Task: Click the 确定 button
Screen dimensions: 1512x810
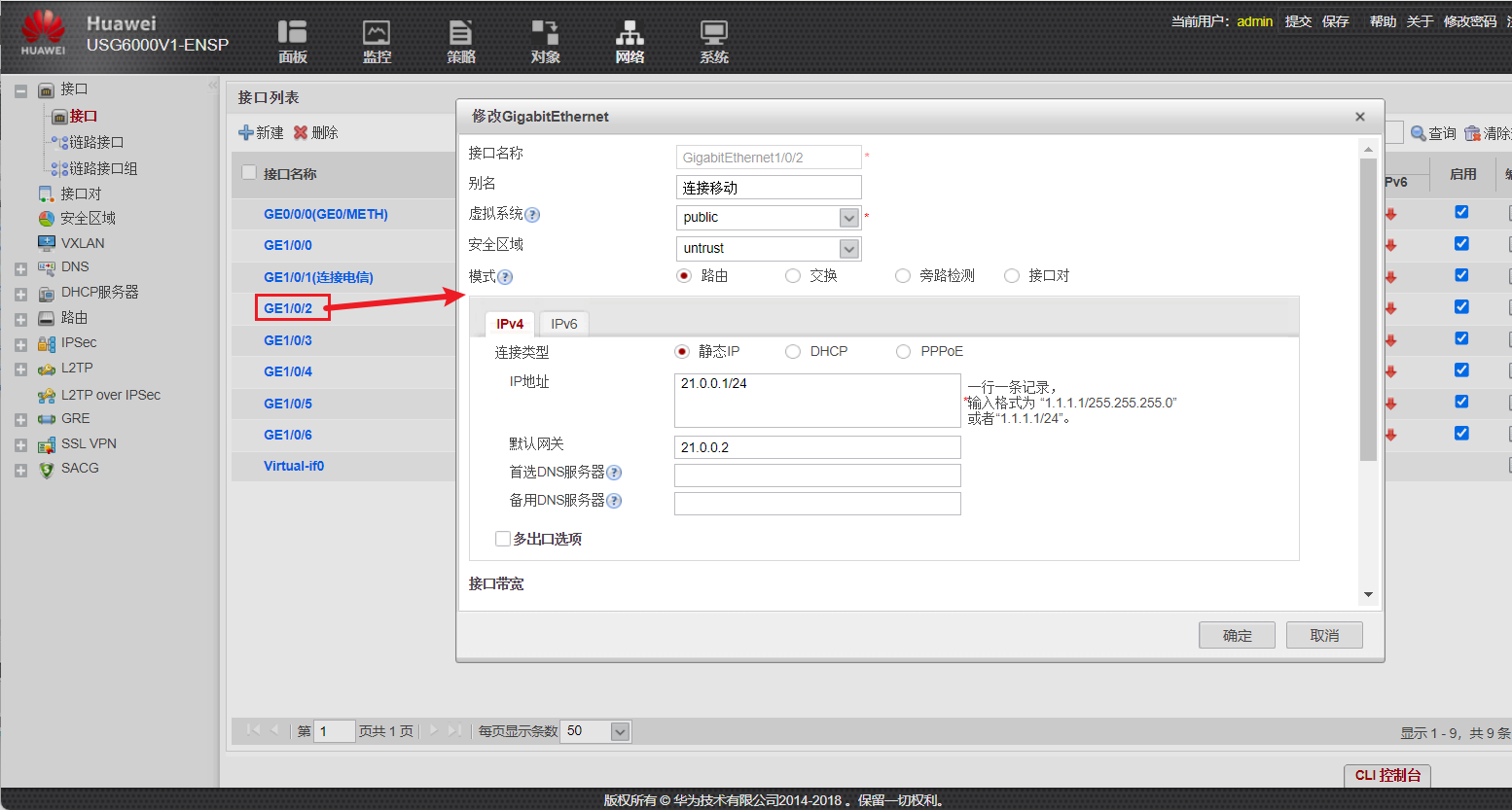Action: [x=1238, y=635]
